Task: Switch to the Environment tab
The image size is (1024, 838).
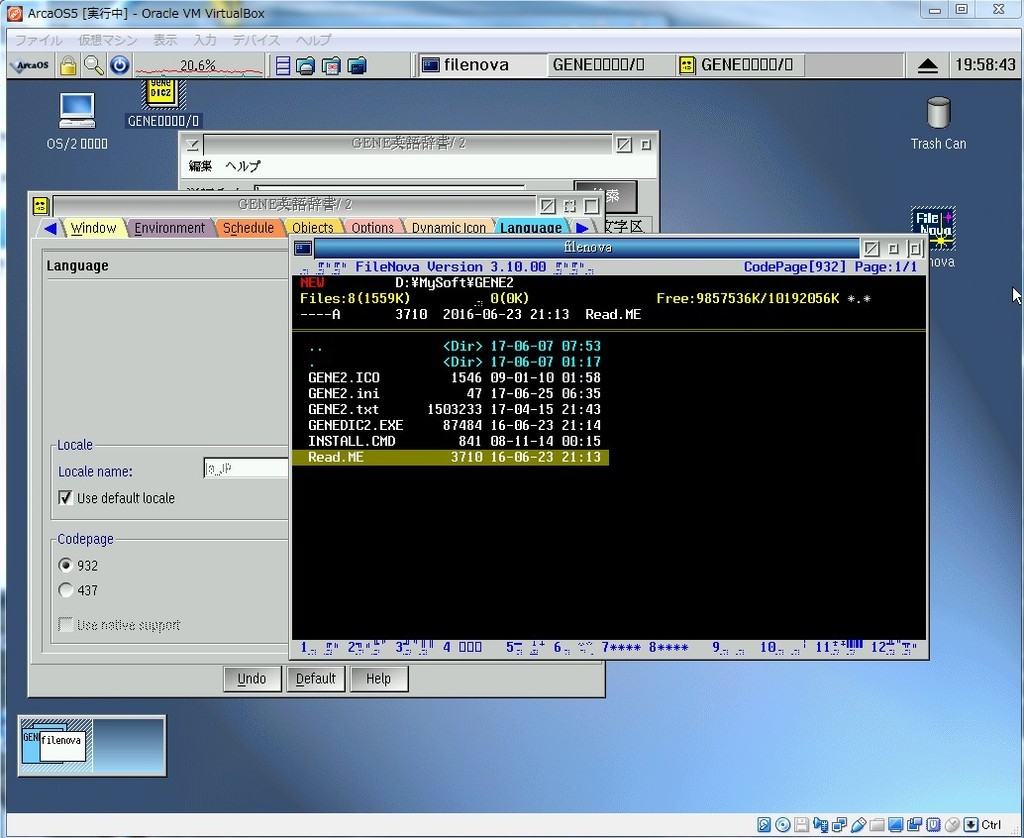Action: 170,228
